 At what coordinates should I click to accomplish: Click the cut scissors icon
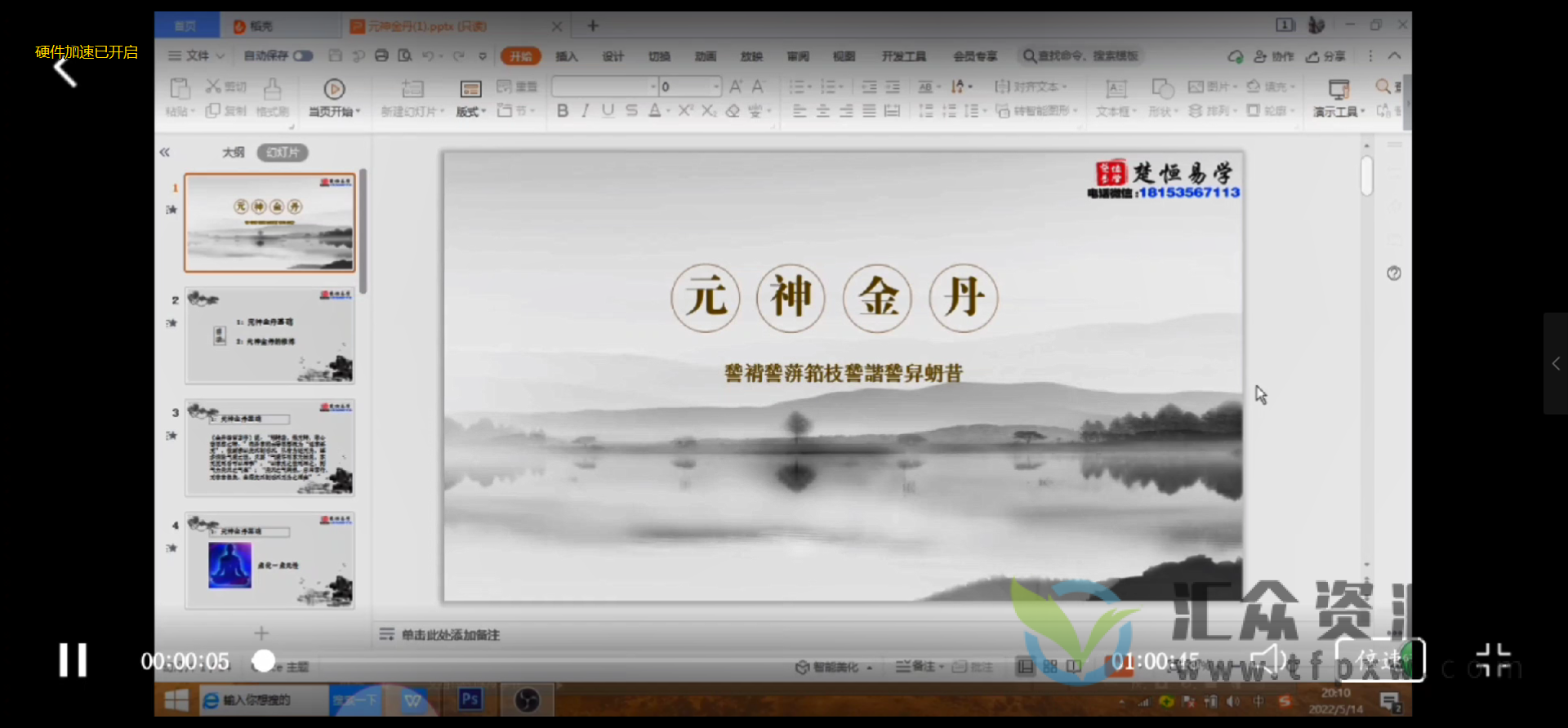(214, 86)
